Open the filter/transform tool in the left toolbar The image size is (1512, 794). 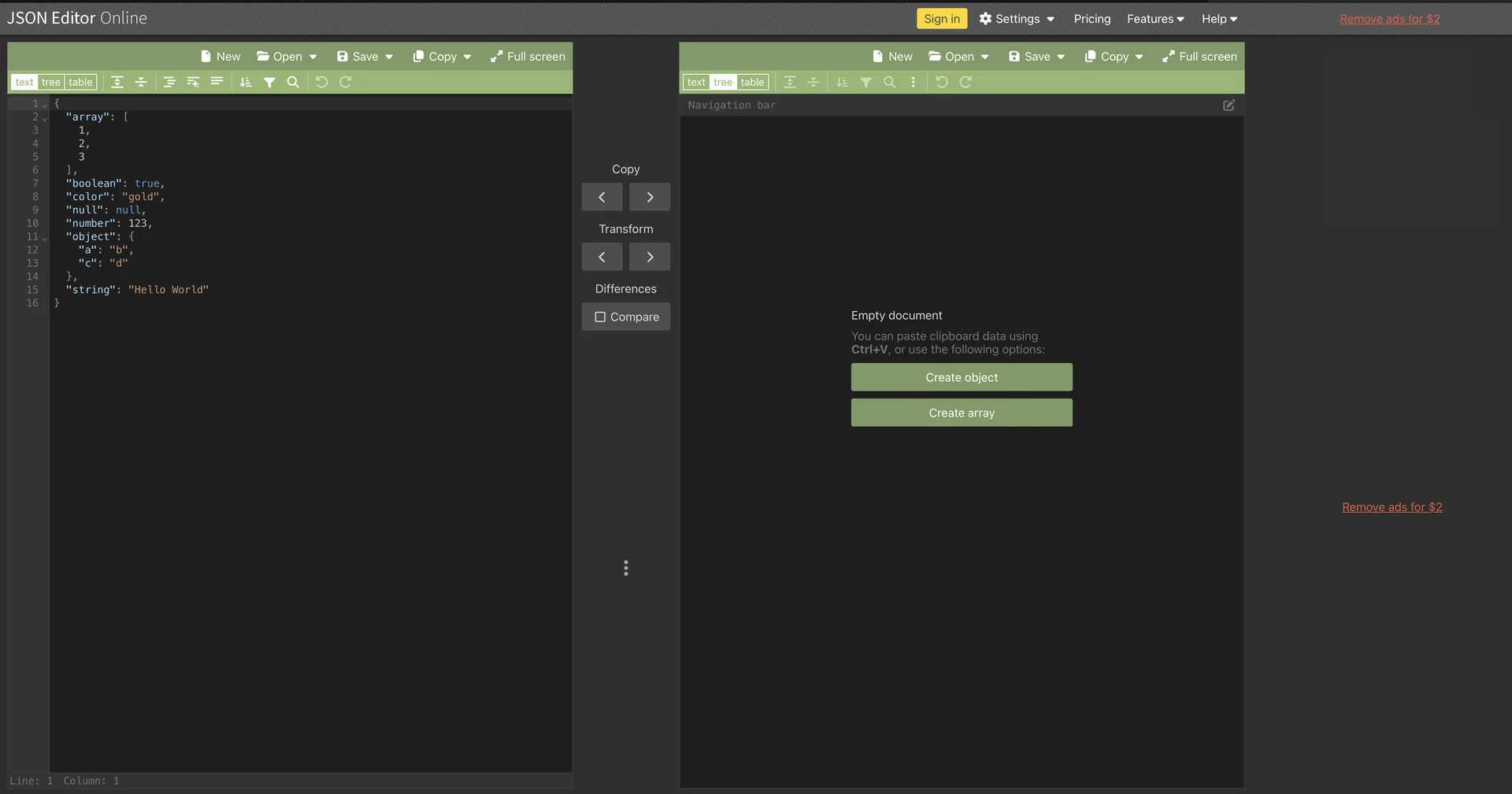[x=269, y=82]
